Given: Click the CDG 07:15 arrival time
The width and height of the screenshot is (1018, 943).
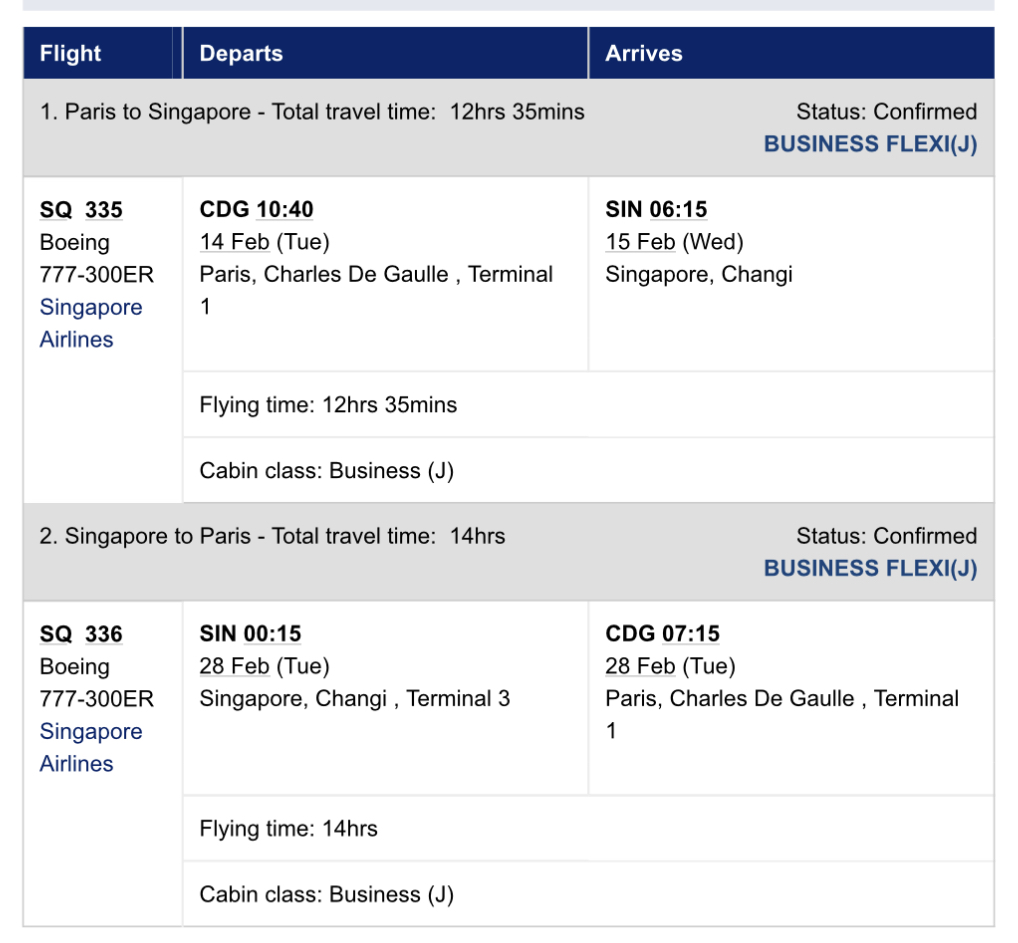Looking at the screenshot, I should point(662,634).
